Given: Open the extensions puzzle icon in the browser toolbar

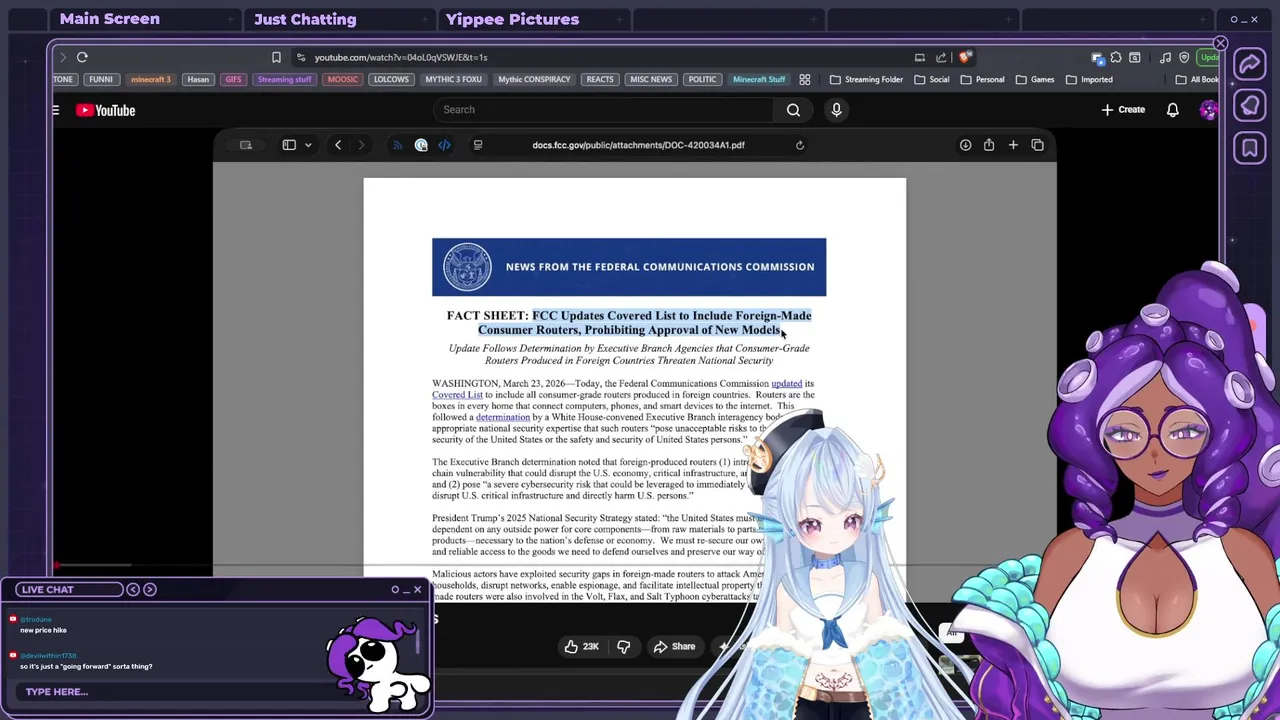Looking at the screenshot, I should [x=1116, y=57].
